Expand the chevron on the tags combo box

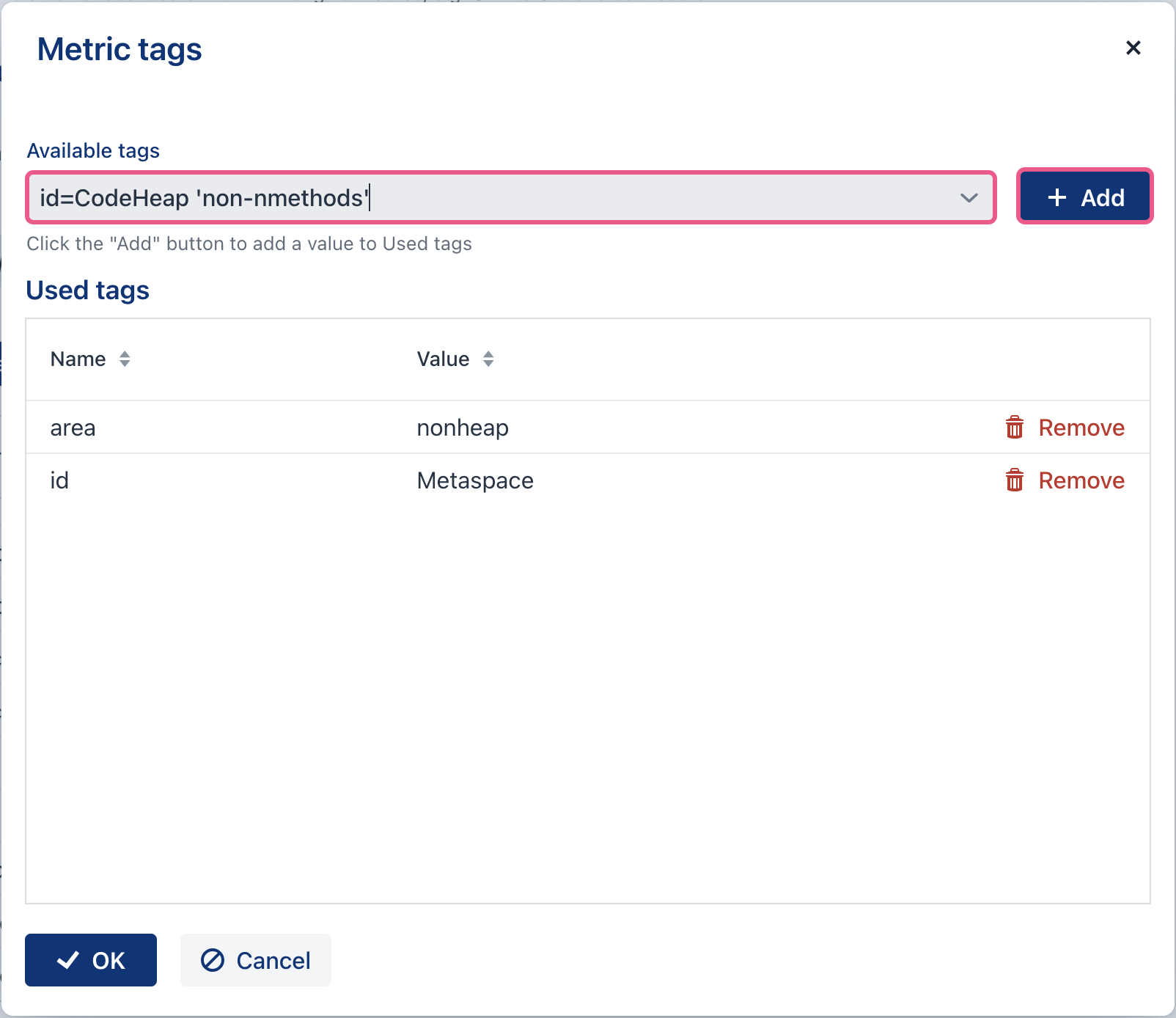(968, 198)
